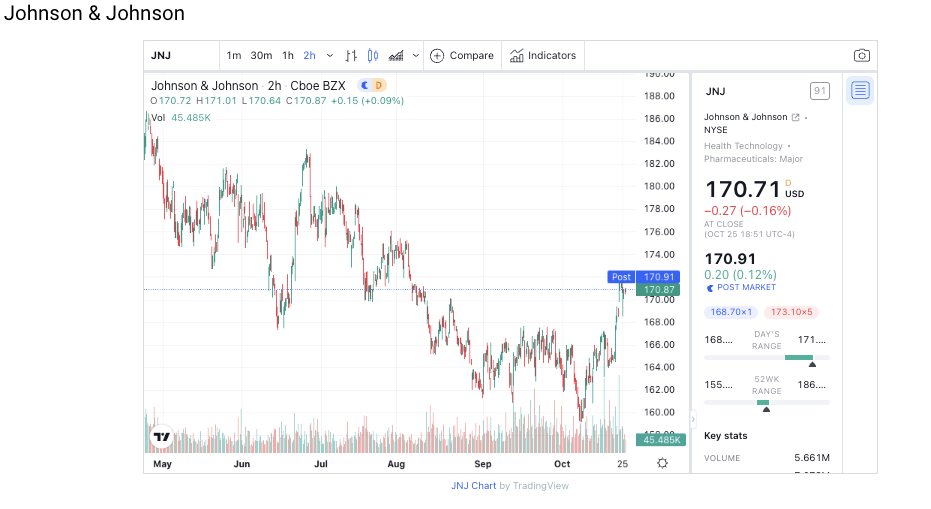
Task: Click the TradingView logo on chart
Action: click(162, 437)
